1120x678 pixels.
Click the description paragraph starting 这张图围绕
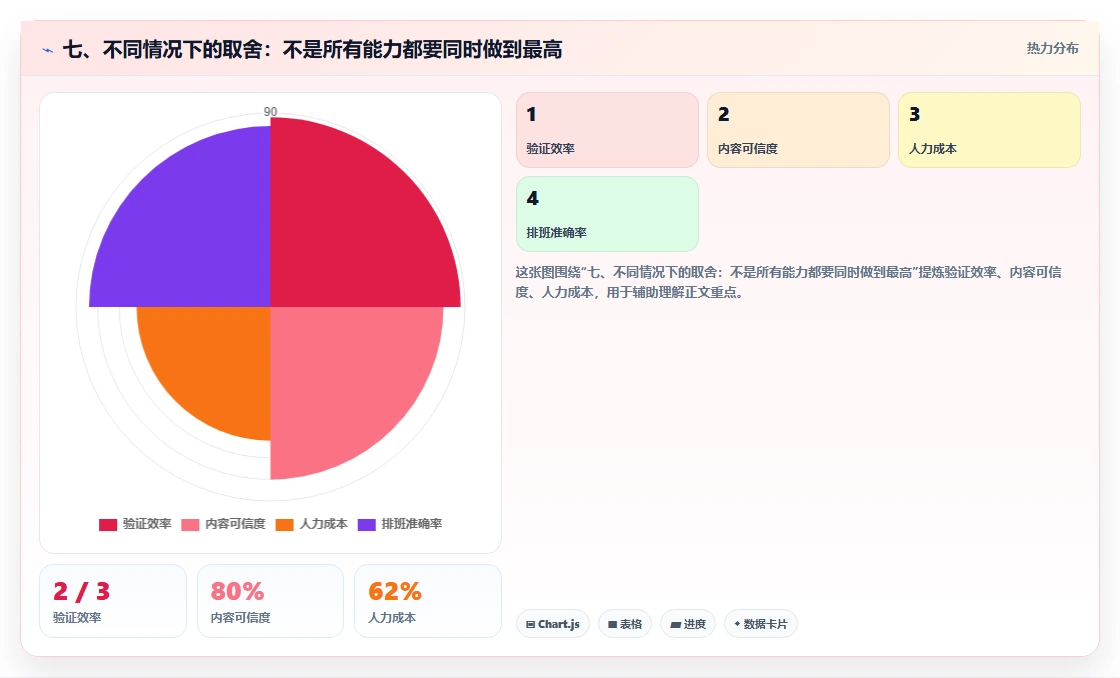click(x=789, y=282)
